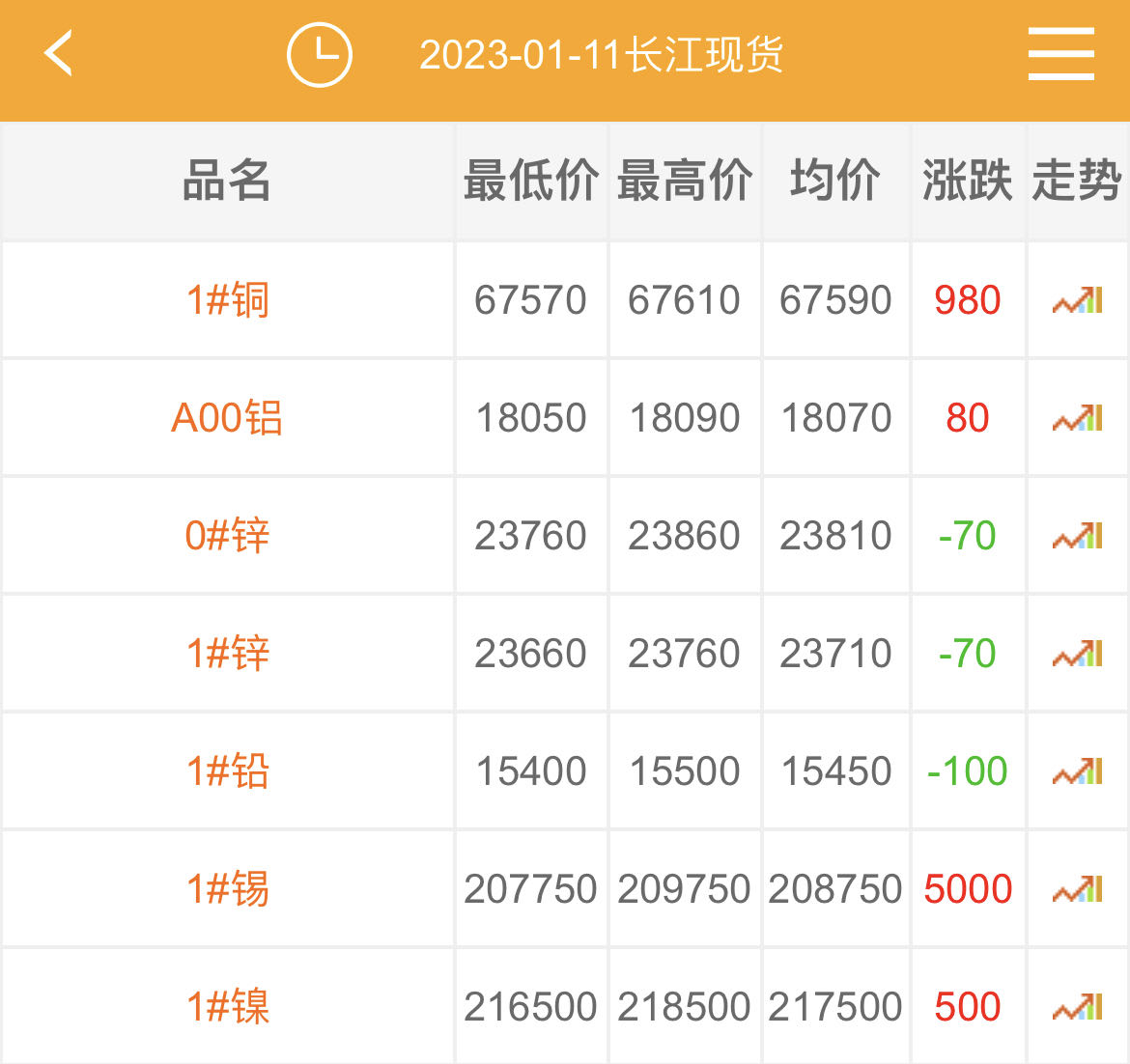Viewport: 1130px width, 1064px height.
Task: Click the 2023-01-11长江现货 title
Action: (x=601, y=55)
